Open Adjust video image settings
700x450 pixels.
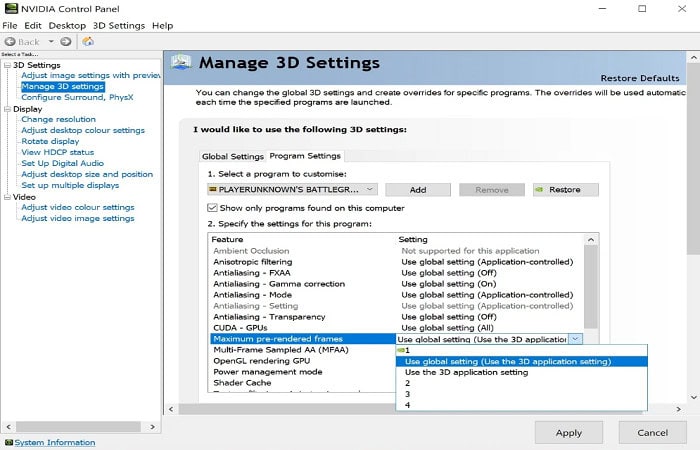tap(78, 218)
